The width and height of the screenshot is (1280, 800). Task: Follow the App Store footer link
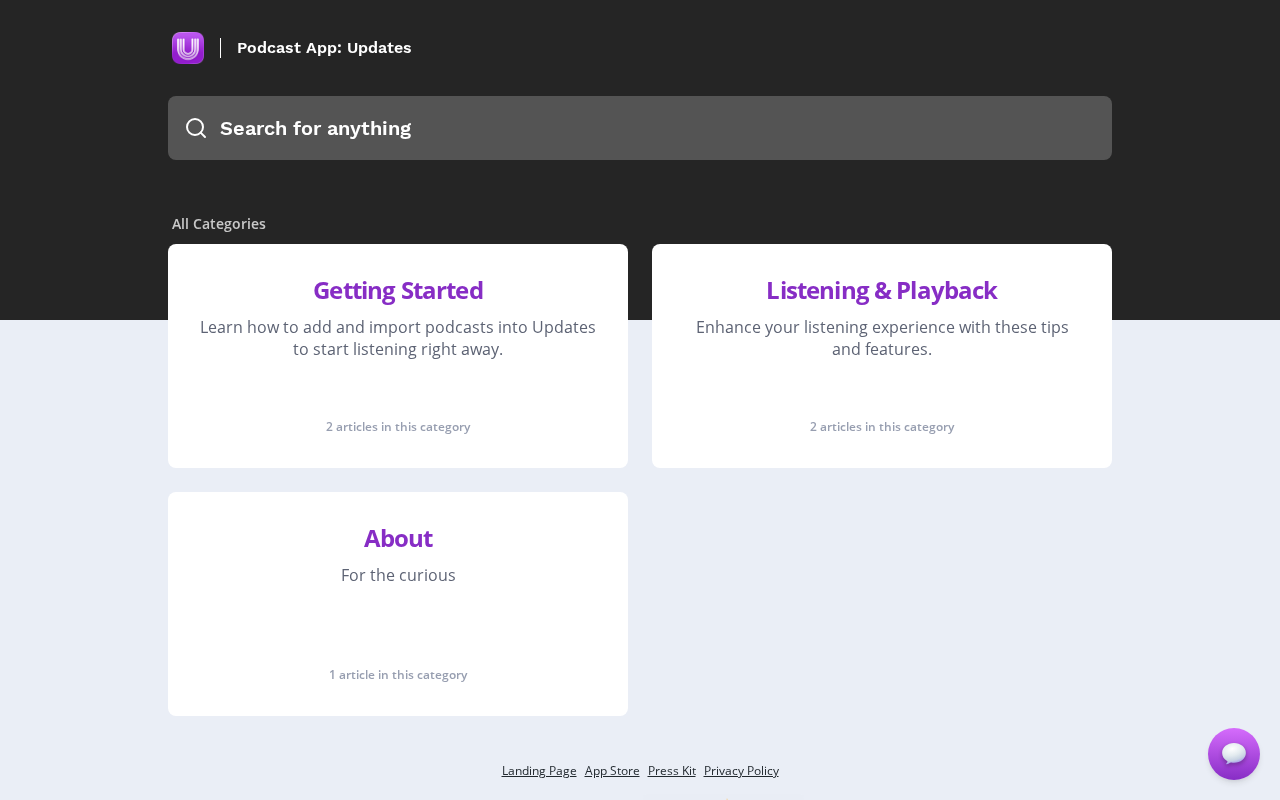coord(612,771)
